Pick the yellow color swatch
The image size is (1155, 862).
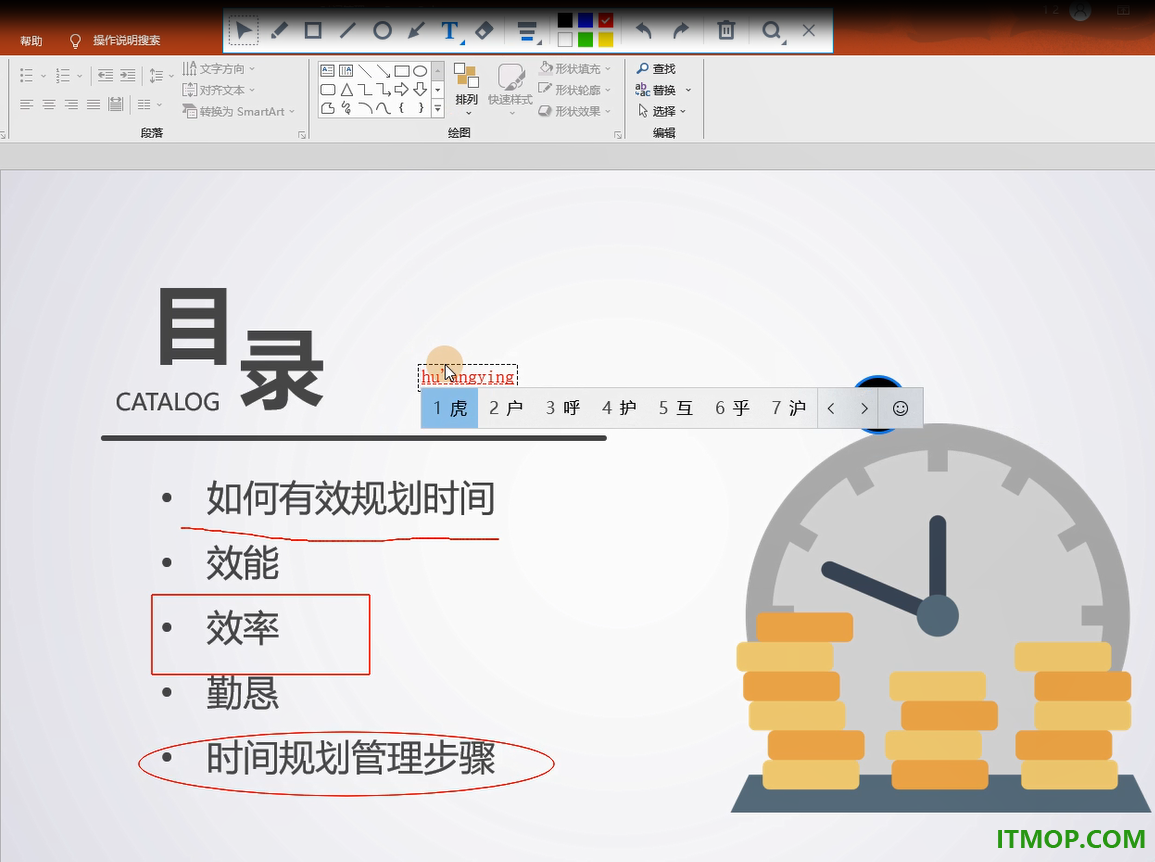click(605, 40)
